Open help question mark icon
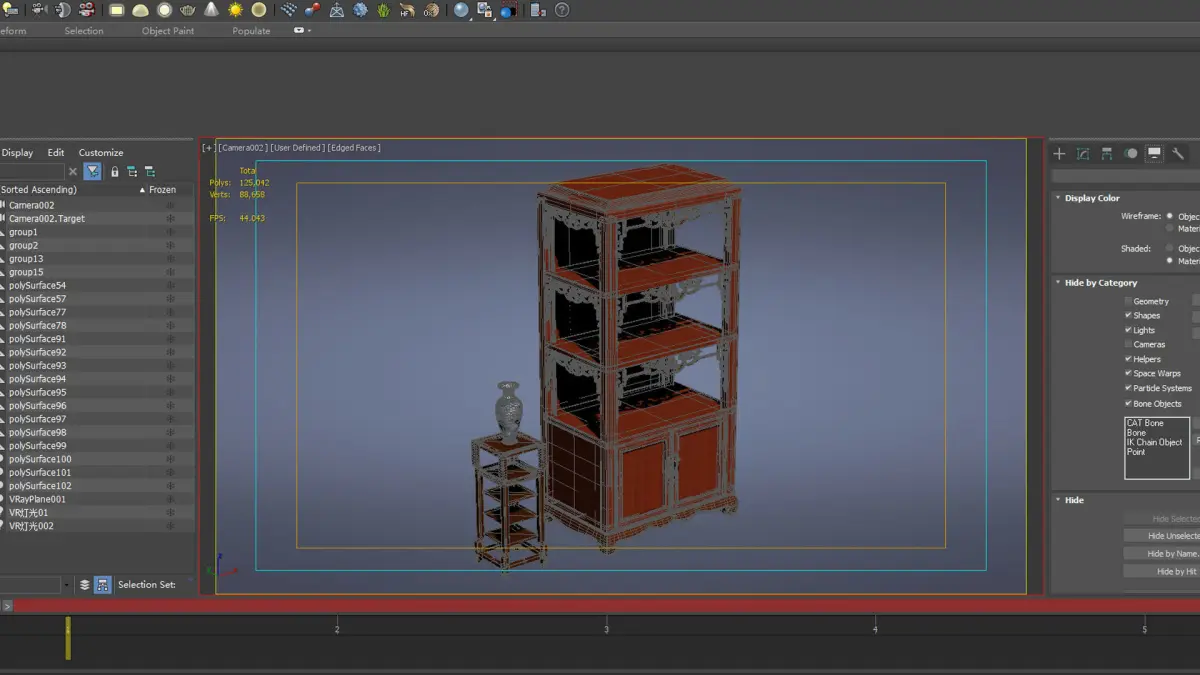Viewport: 1200px width, 675px height. coord(562,10)
